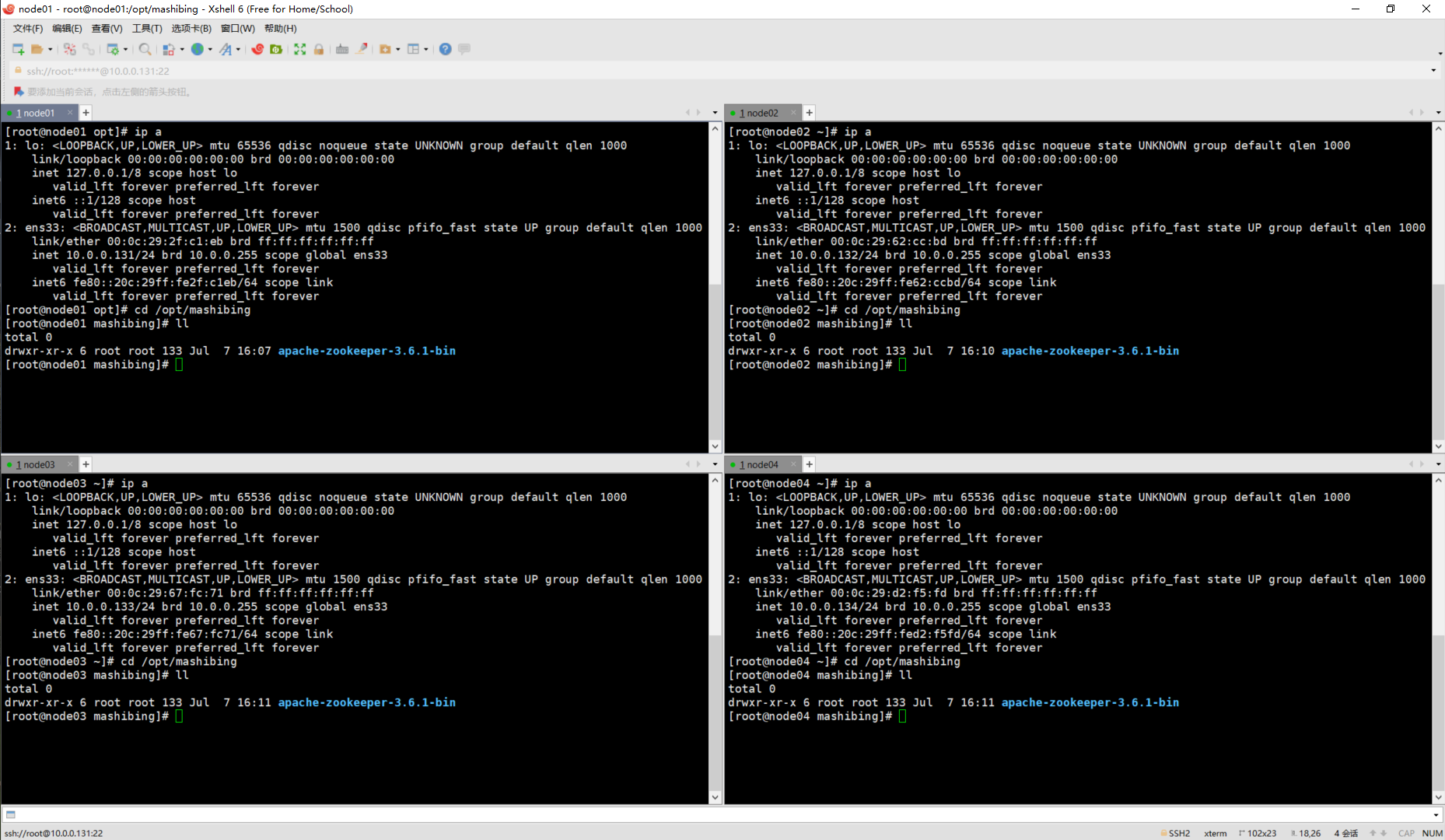Click apache-zookeeper-3.6.1-bin in node01 terminal

[367, 351]
